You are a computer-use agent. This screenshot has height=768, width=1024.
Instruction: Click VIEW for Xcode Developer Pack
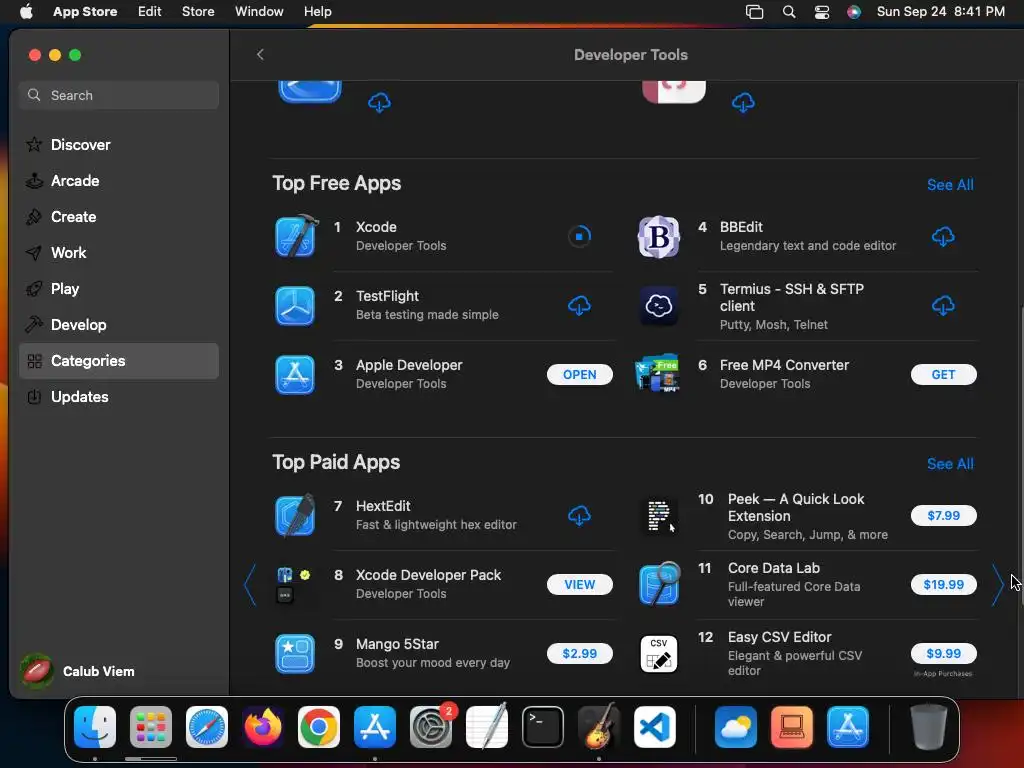(x=579, y=584)
